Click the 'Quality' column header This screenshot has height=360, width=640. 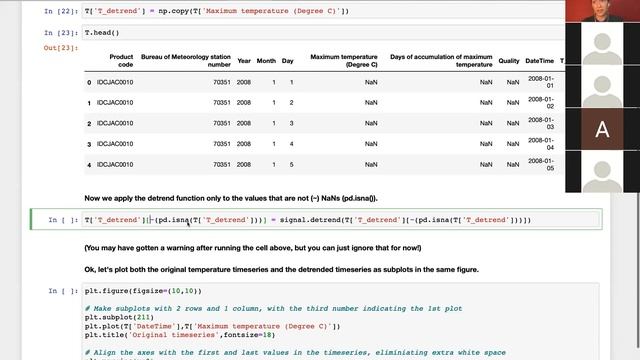509,61
